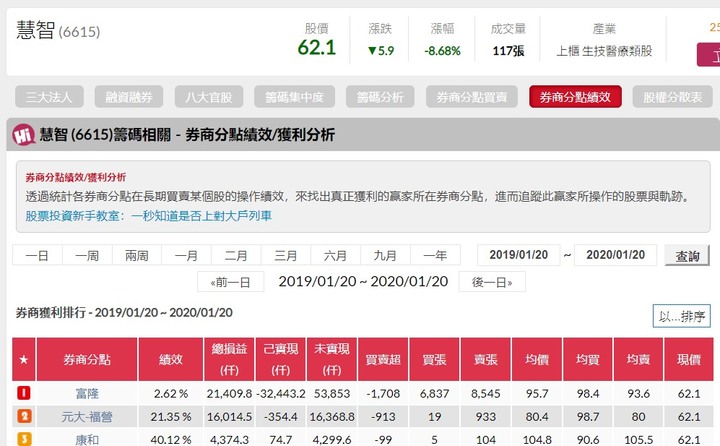
Task: Select the 兩周 period
Action: [137, 255]
